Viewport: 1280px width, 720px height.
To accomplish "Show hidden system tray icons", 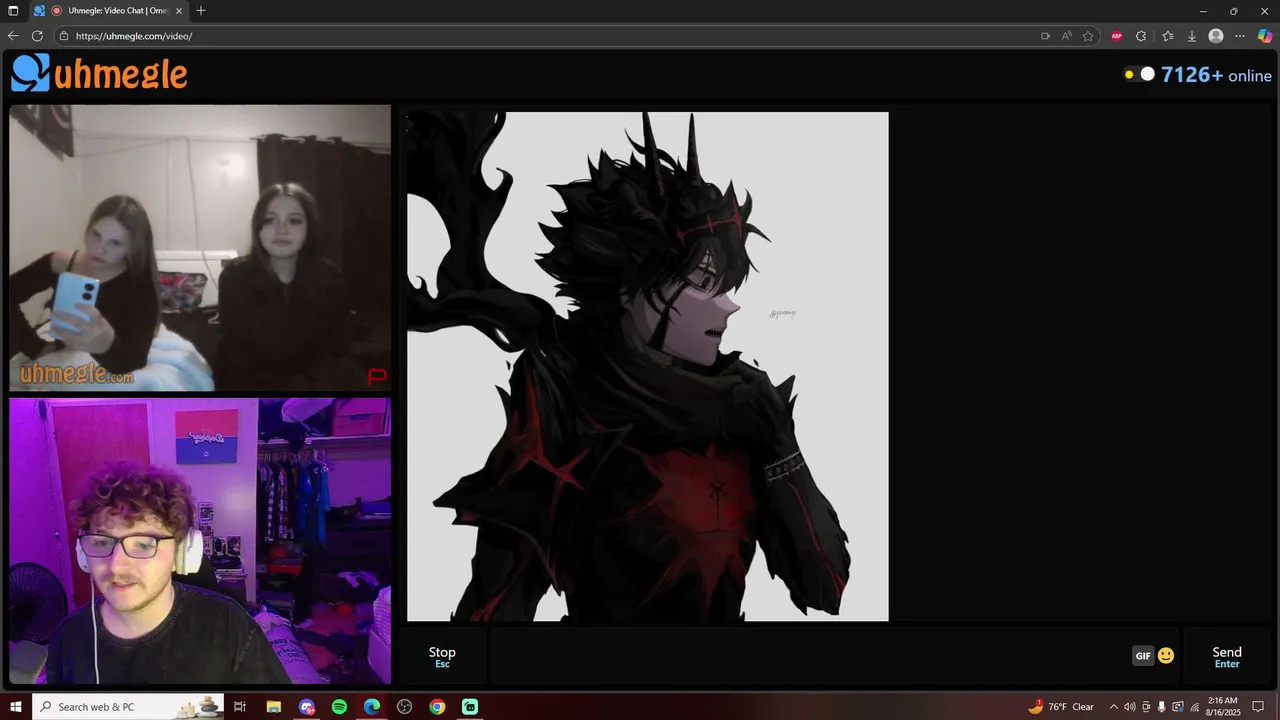I will click(x=1113, y=707).
